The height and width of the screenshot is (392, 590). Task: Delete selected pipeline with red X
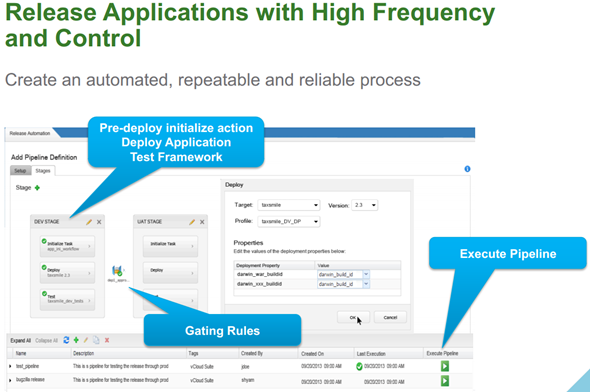coord(107,340)
